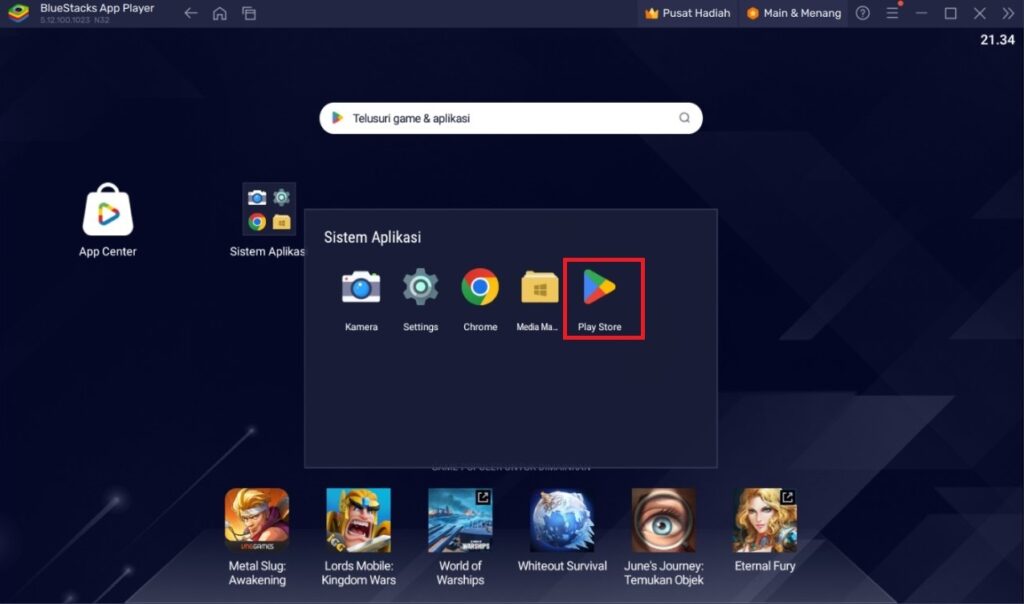Launch Whiteout Survival

562,520
